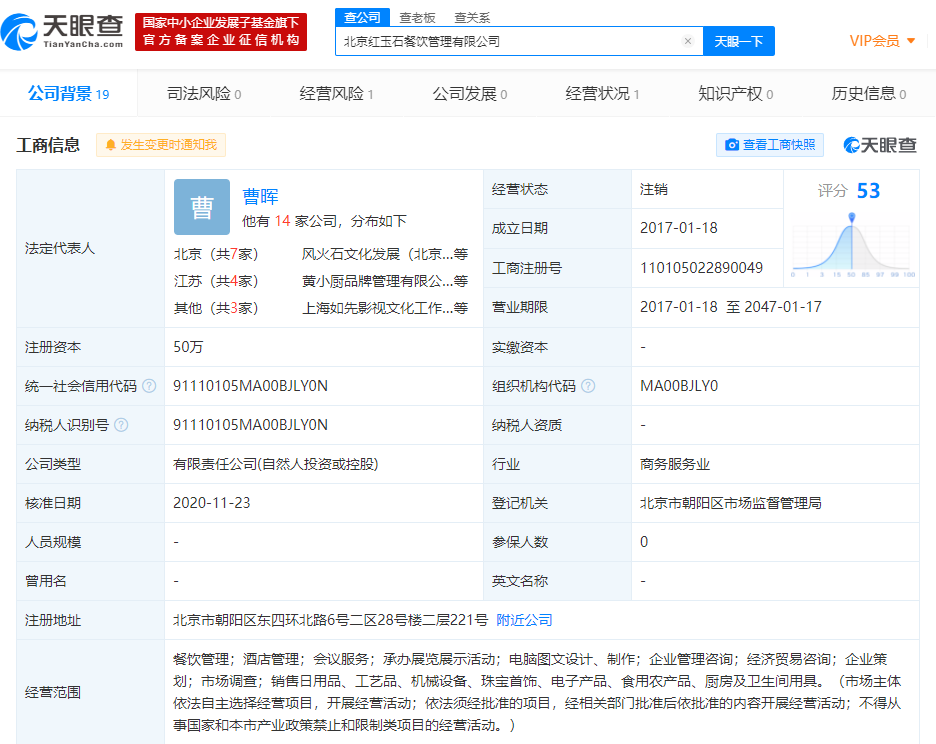The image size is (936, 744).
Task: Expand the VIP会员 dropdown menu
Action: click(910, 41)
